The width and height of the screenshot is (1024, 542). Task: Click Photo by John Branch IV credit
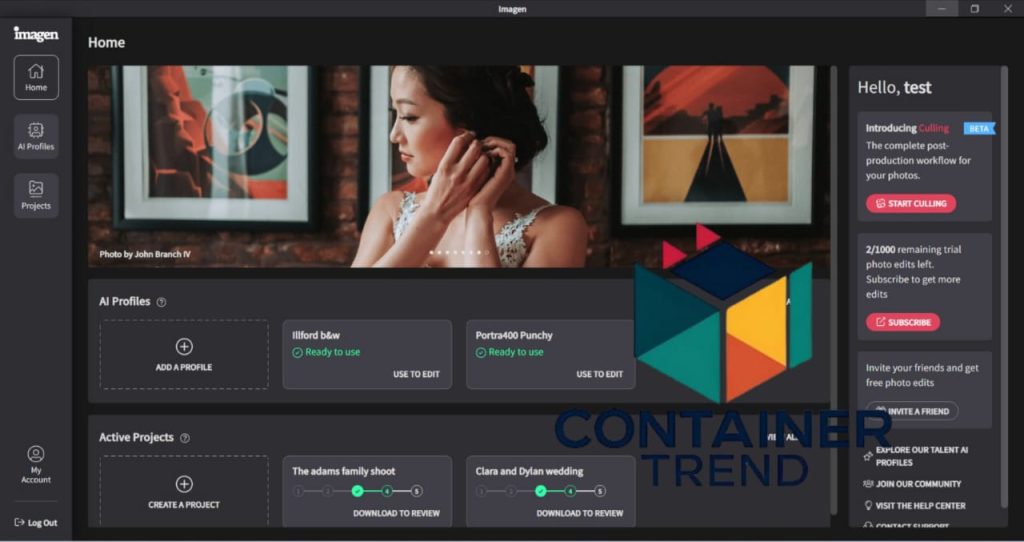point(145,254)
